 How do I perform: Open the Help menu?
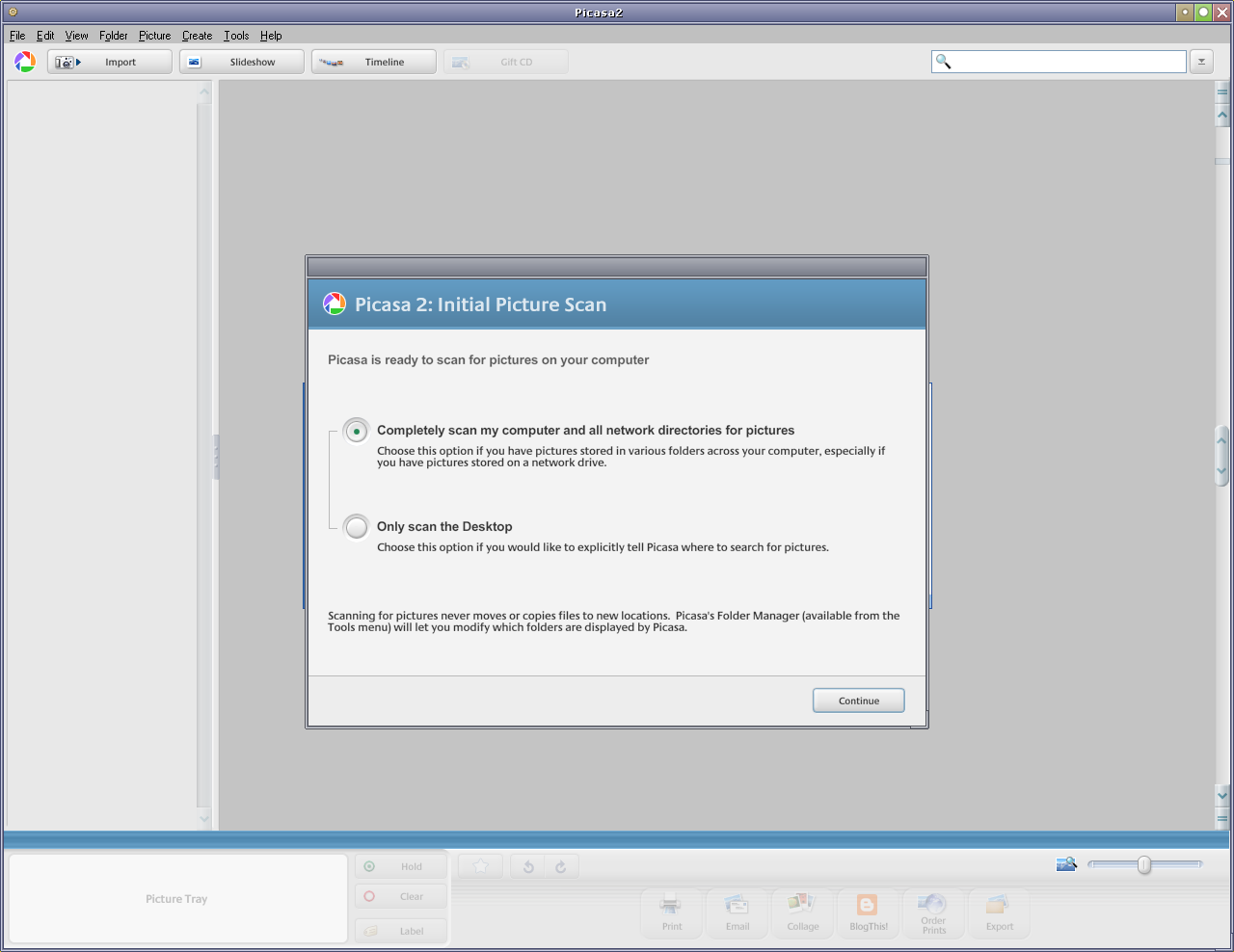[x=271, y=36]
